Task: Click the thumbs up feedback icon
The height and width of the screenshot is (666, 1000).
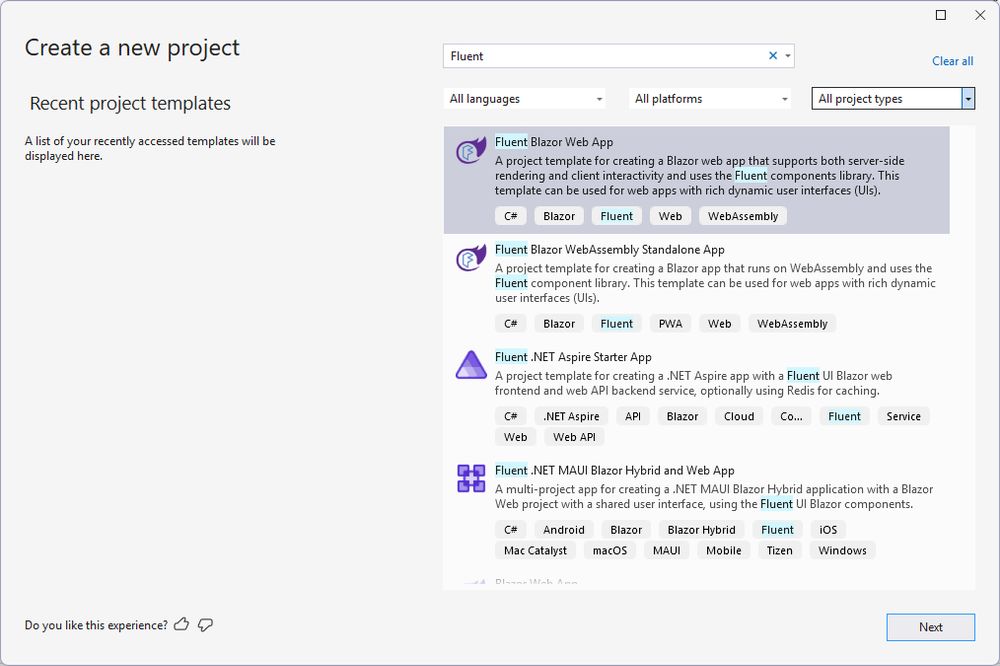Action: pos(182,625)
